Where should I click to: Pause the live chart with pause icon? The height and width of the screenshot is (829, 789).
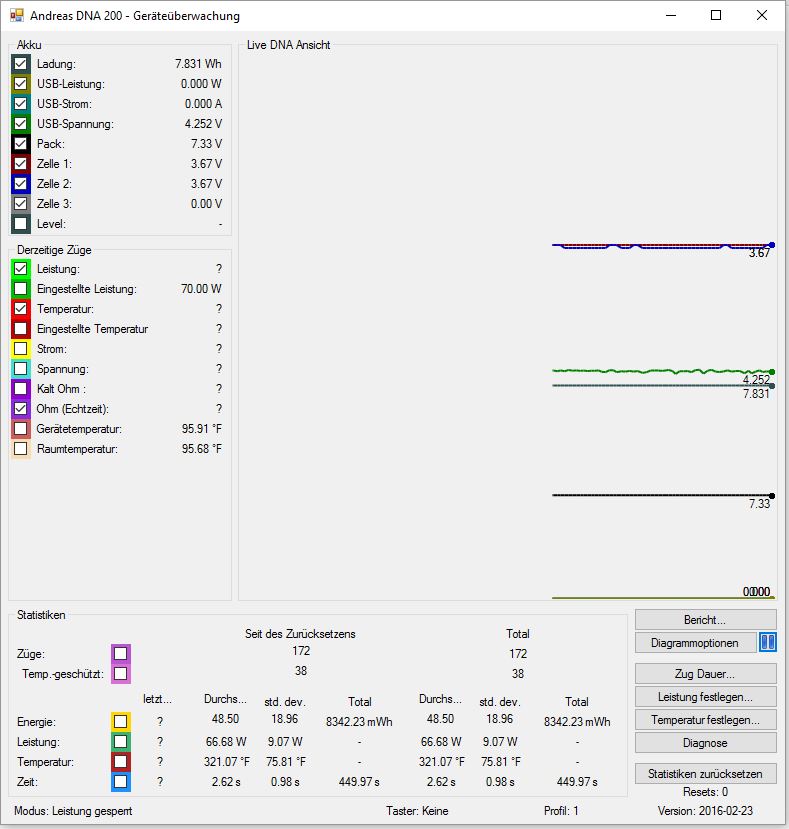(x=768, y=643)
